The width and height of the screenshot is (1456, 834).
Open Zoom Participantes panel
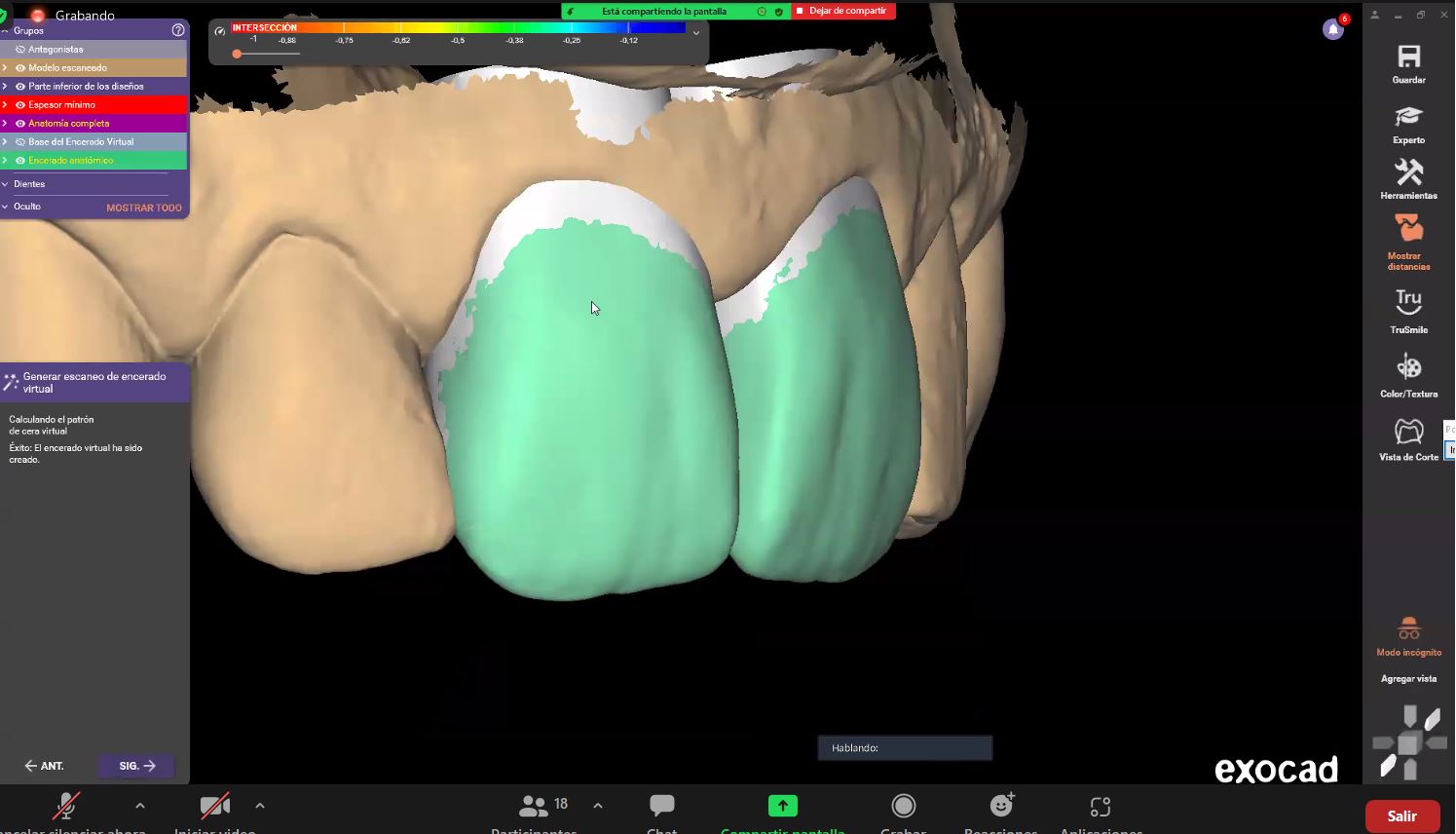point(533,806)
